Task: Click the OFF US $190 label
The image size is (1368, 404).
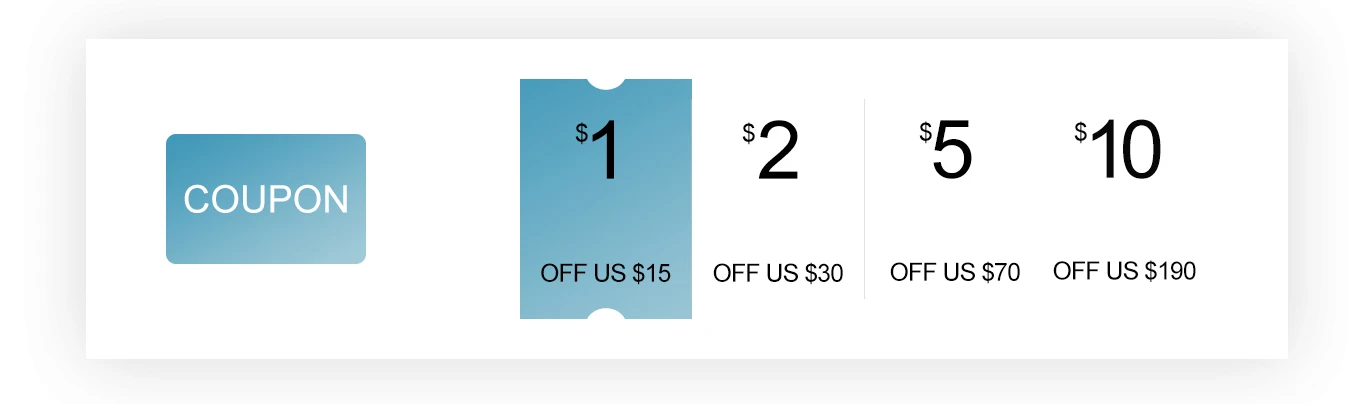Action: pos(1125,271)
